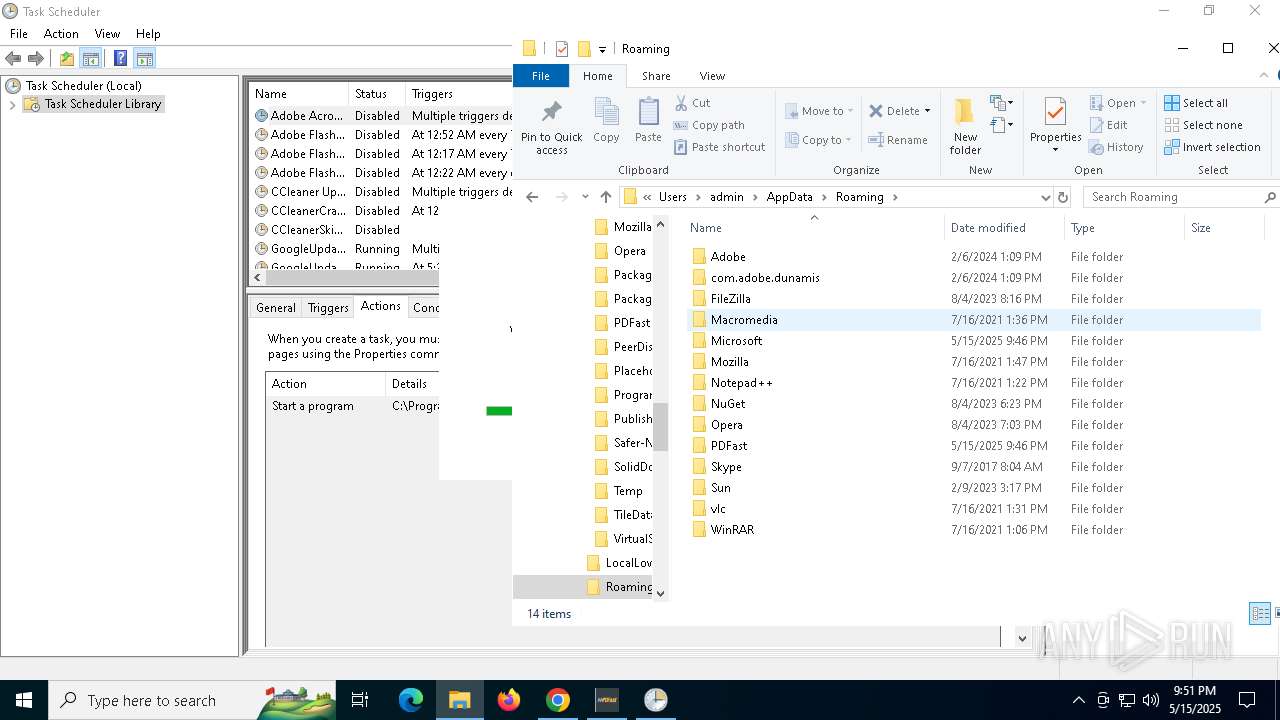Expand Task Scheduler Library tree node
This screenshot has width=1280, height=720.
point(12,104)
